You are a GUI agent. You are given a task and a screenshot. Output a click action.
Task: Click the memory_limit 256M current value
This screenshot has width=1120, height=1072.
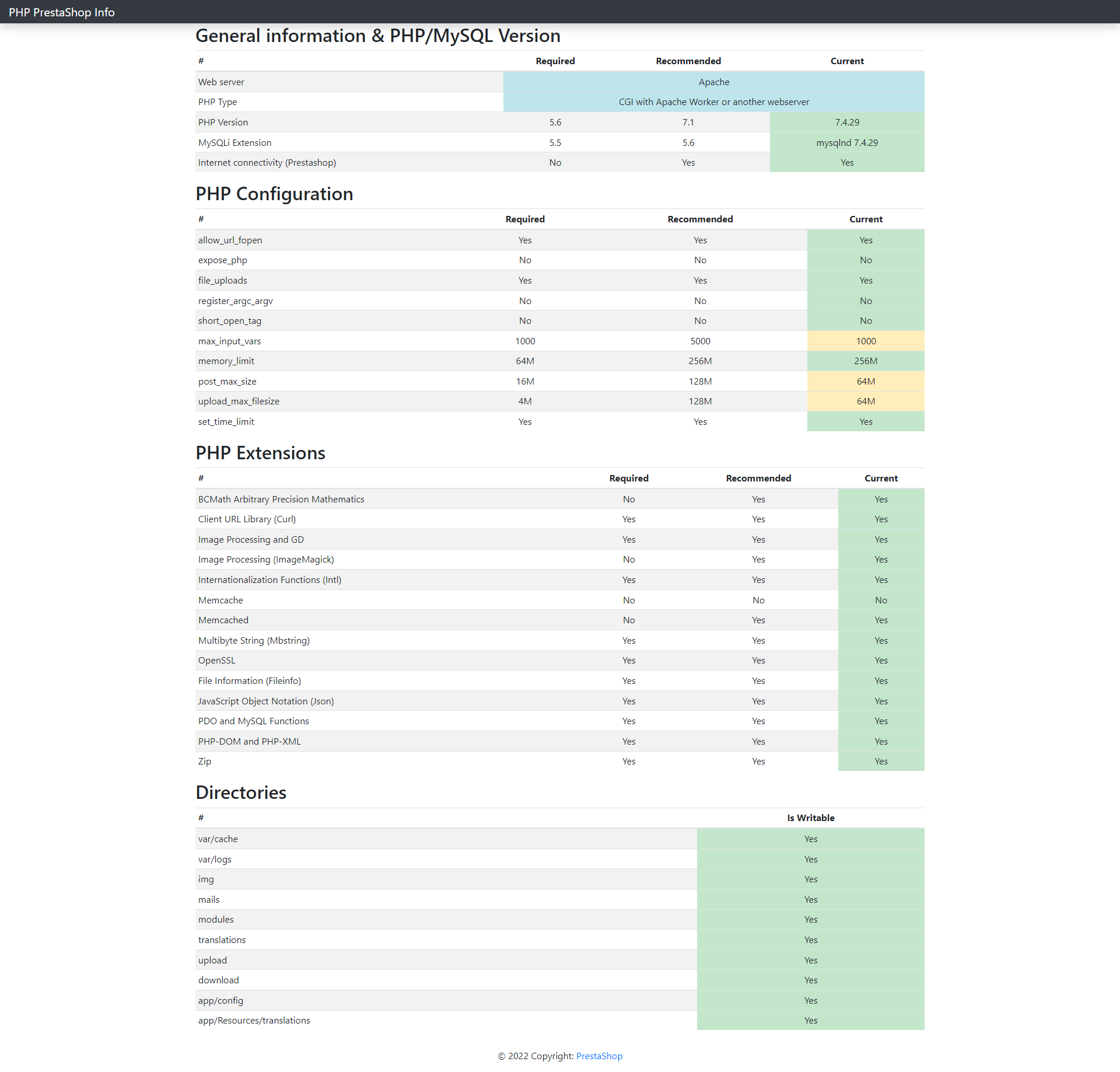tap(866, 361)
